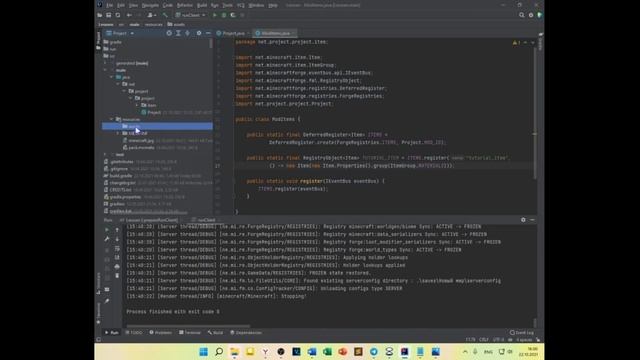Open IDE settings gear at top right
This screenshot has height=360, width=640.
point(531,15)
